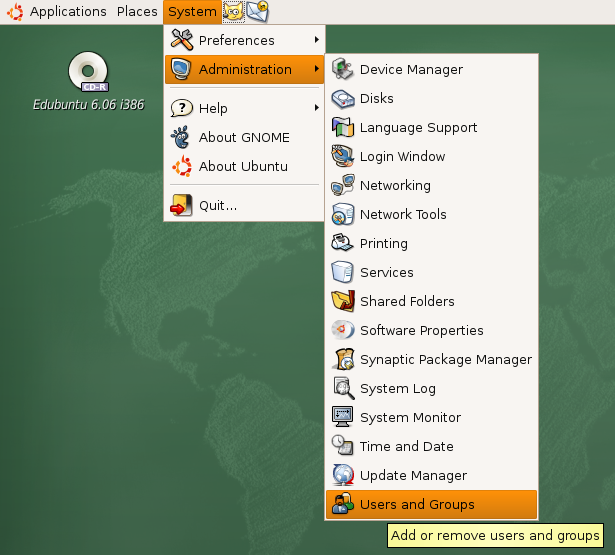This screenshot has width=615, height=555.
Task: Launch the mail envelope icon in panel
Action: 257,12
